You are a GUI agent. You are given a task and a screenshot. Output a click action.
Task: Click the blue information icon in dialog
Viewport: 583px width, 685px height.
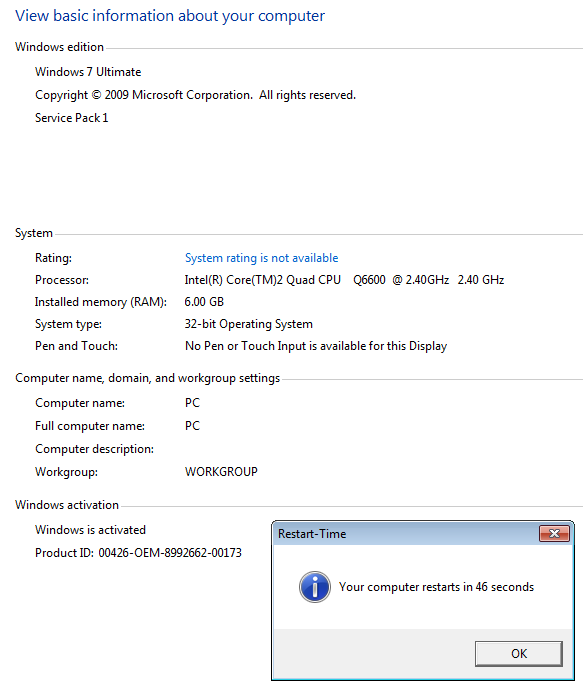pyautogui.click(x=314, y=587)
